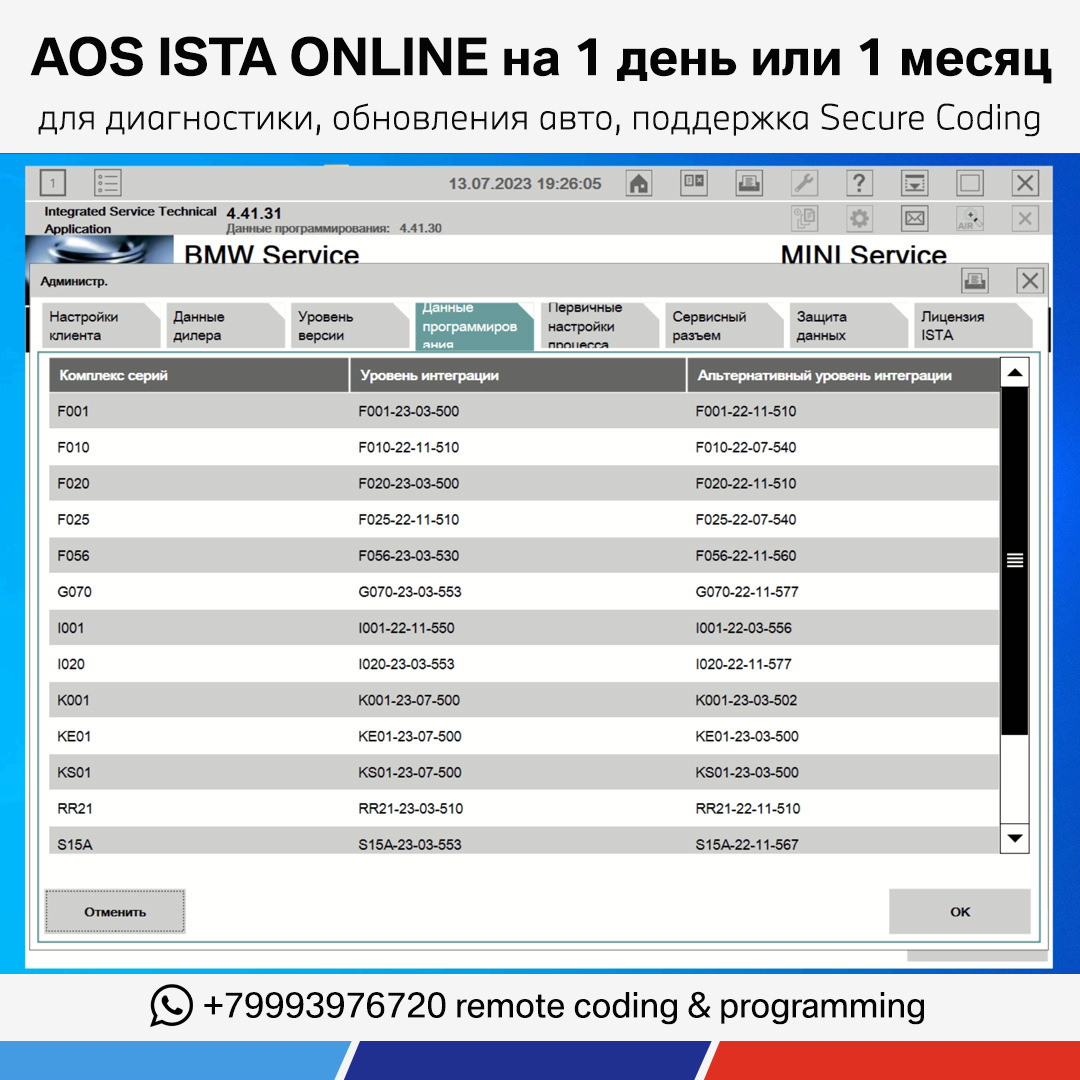The width and height of the screenshot is (1080, 1080).
Task: Select the F010 series row
Action: pyautogui.click(x=523, y=447)
